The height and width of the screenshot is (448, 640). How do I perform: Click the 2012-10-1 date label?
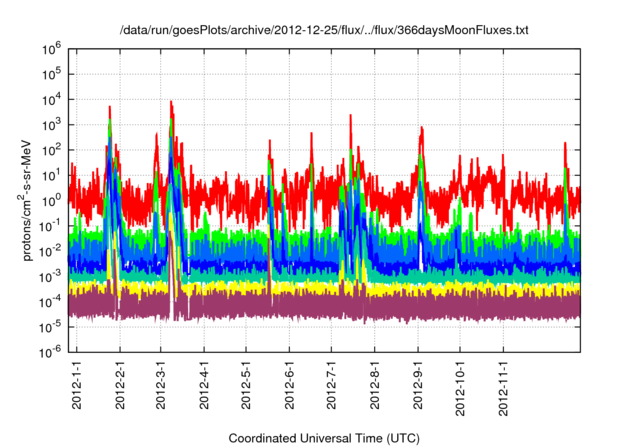pyautogui.click(x=460, y=388)
